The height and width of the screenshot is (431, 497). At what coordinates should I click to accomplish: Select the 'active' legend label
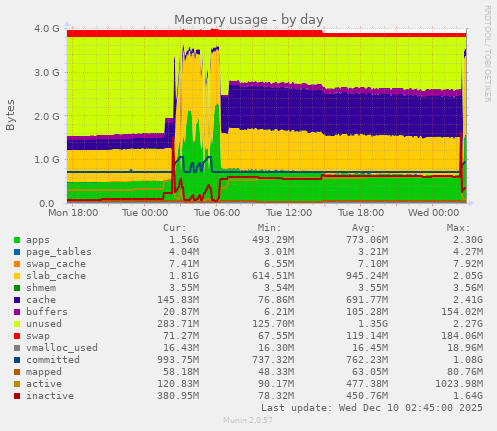tap(44, 384)
